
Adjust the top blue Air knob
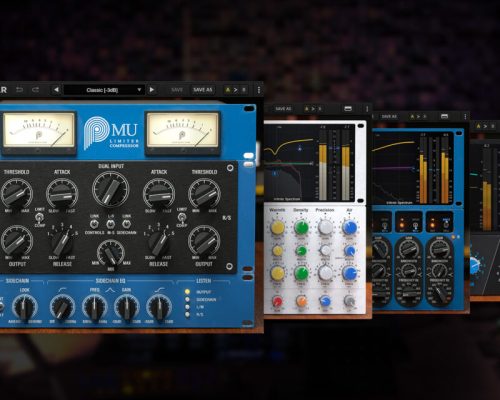349,227
